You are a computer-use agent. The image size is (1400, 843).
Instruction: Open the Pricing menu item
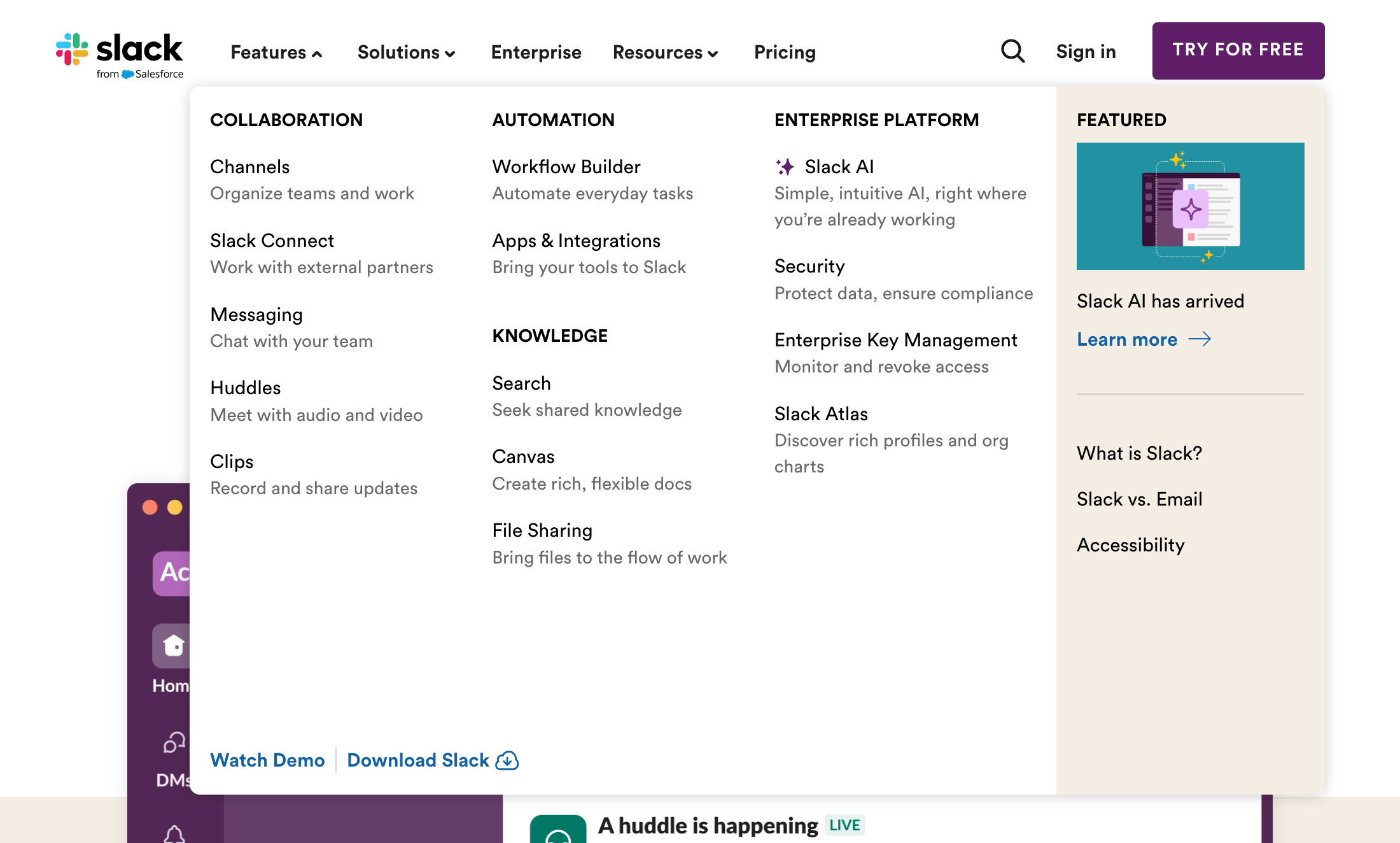pyautogui.click(x=784, y=52)
